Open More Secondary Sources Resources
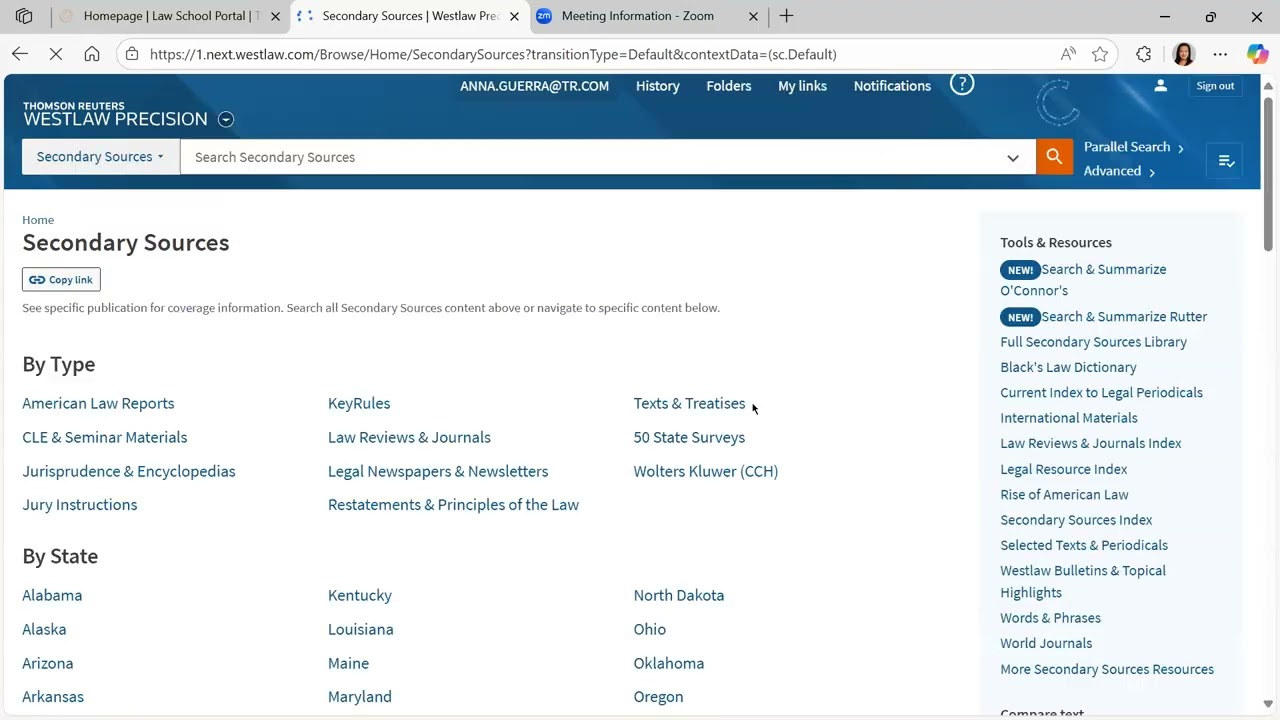This screenshot has height=720, width=1280. coord(1107,669)
